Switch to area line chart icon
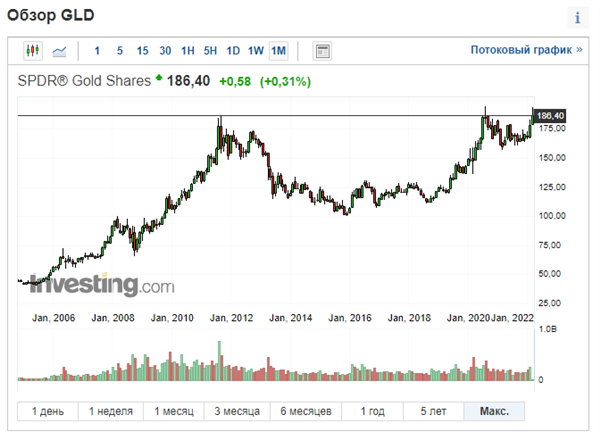The width and height of the screenshot is (600, 439). (x=59, y=51)
